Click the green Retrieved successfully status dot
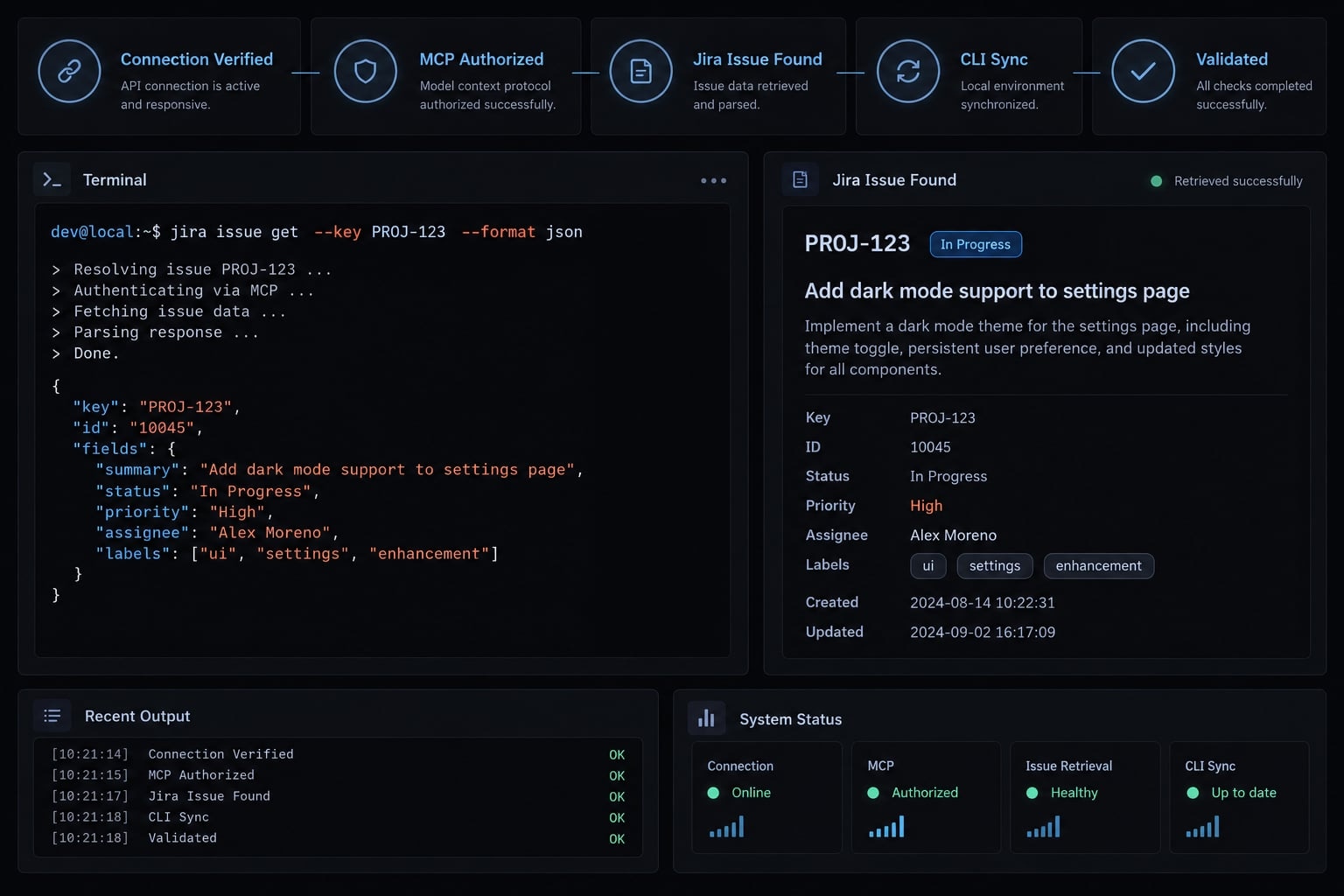The width and height of the screenshot is (1344, 896). pyautogui.click(x=1157, y=181)
